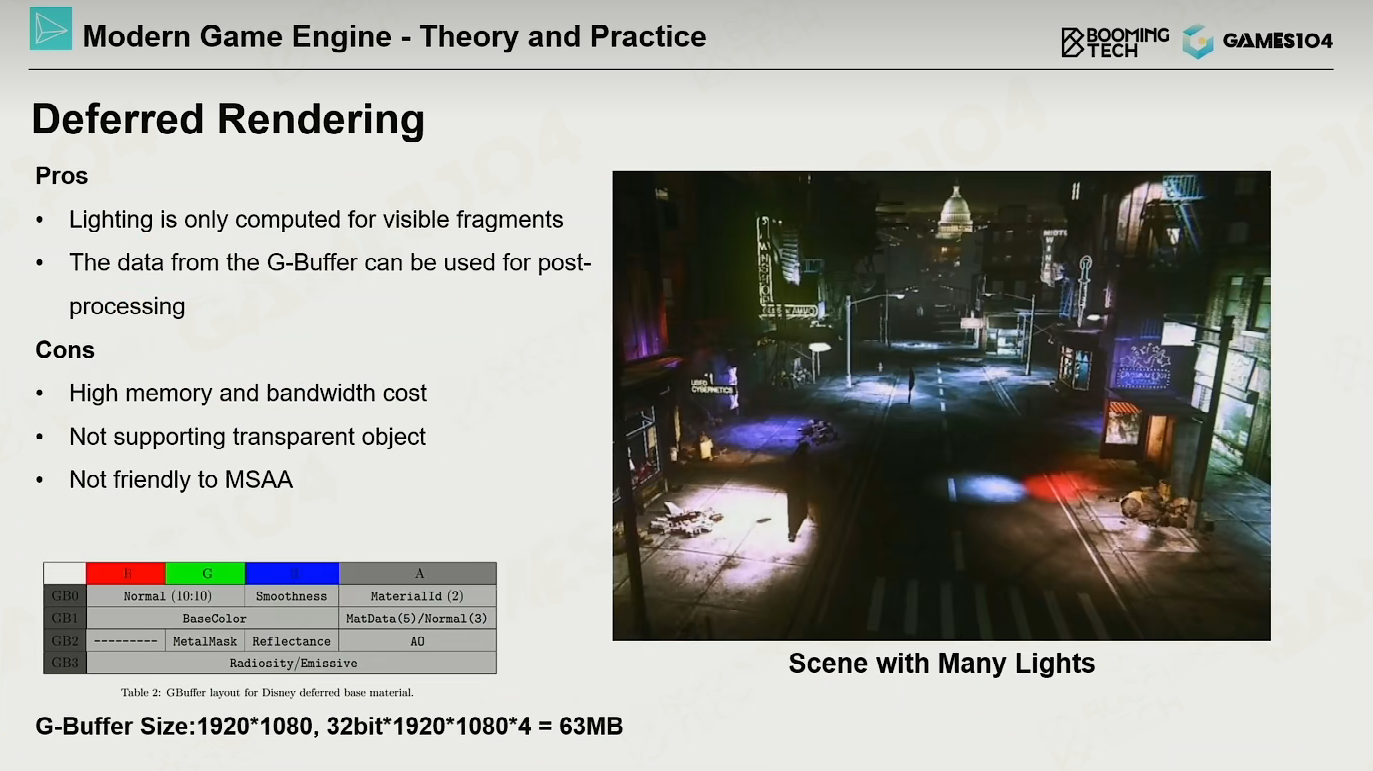Select the "Modern Game Engine - Theory and Practice" header
Screen dimensions: 1373x771
pyautogui.click(x=394, y=37)
